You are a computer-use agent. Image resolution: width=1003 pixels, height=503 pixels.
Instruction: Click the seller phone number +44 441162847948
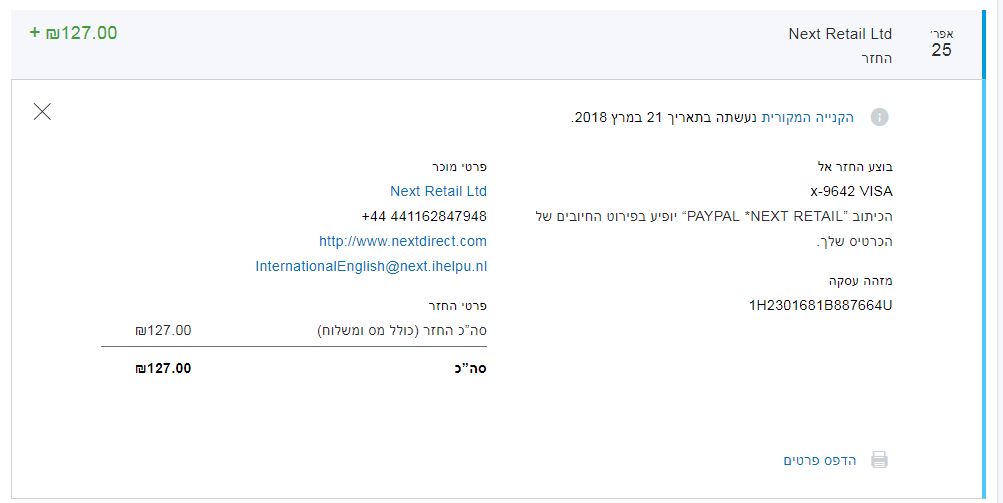(424, 216)
